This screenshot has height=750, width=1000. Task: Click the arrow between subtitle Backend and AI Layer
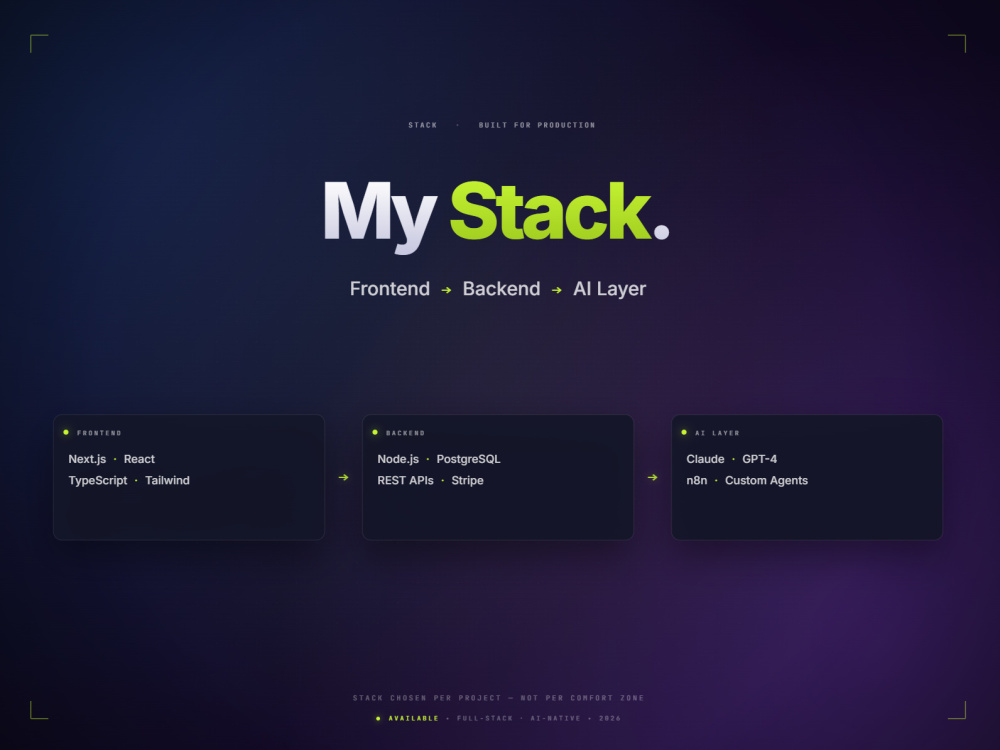tap(557, 290)
